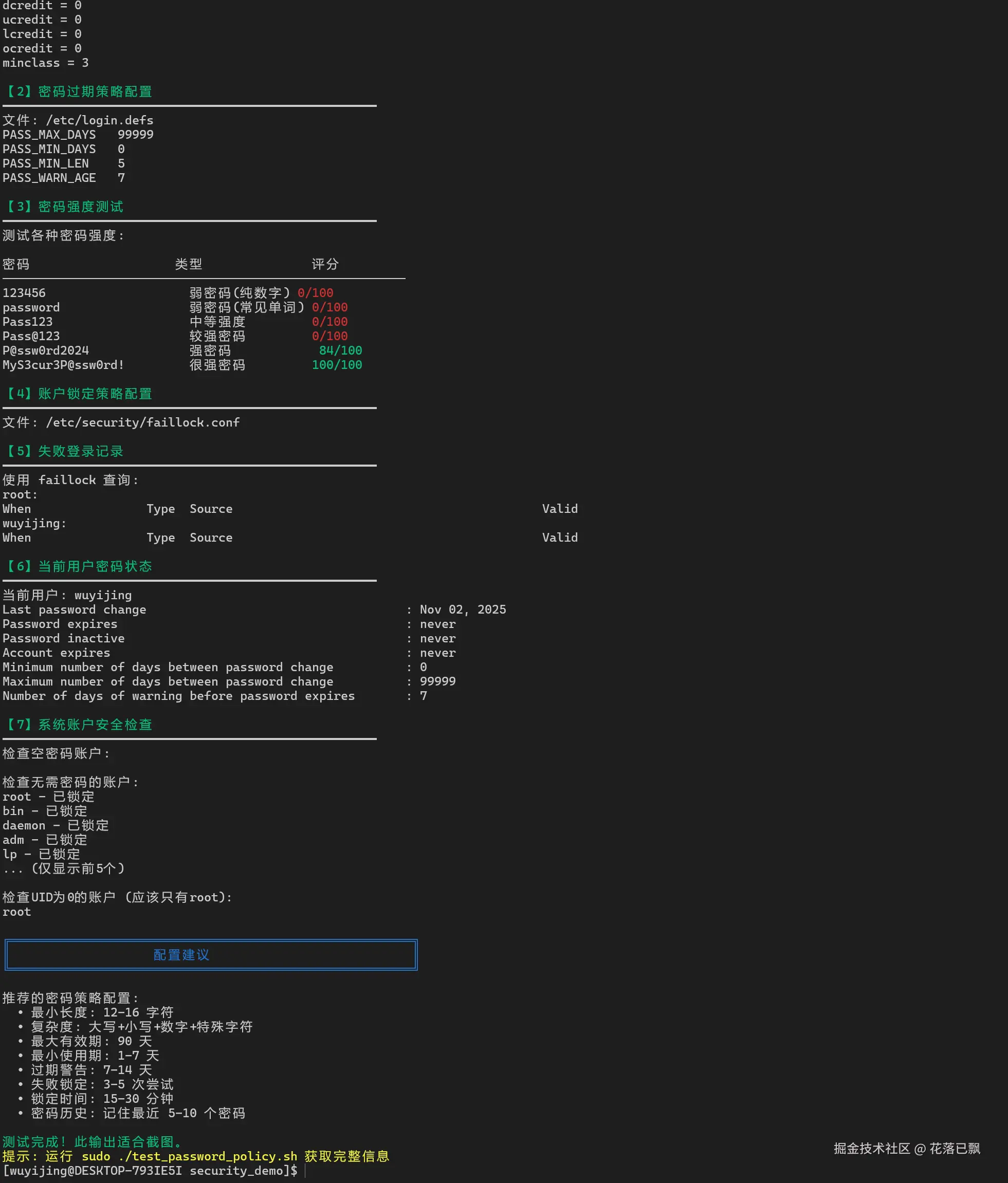Click the 【7】系统账户安全检查 heading
Viewport: 1008px width, 1183px height.
pos(78,725)
